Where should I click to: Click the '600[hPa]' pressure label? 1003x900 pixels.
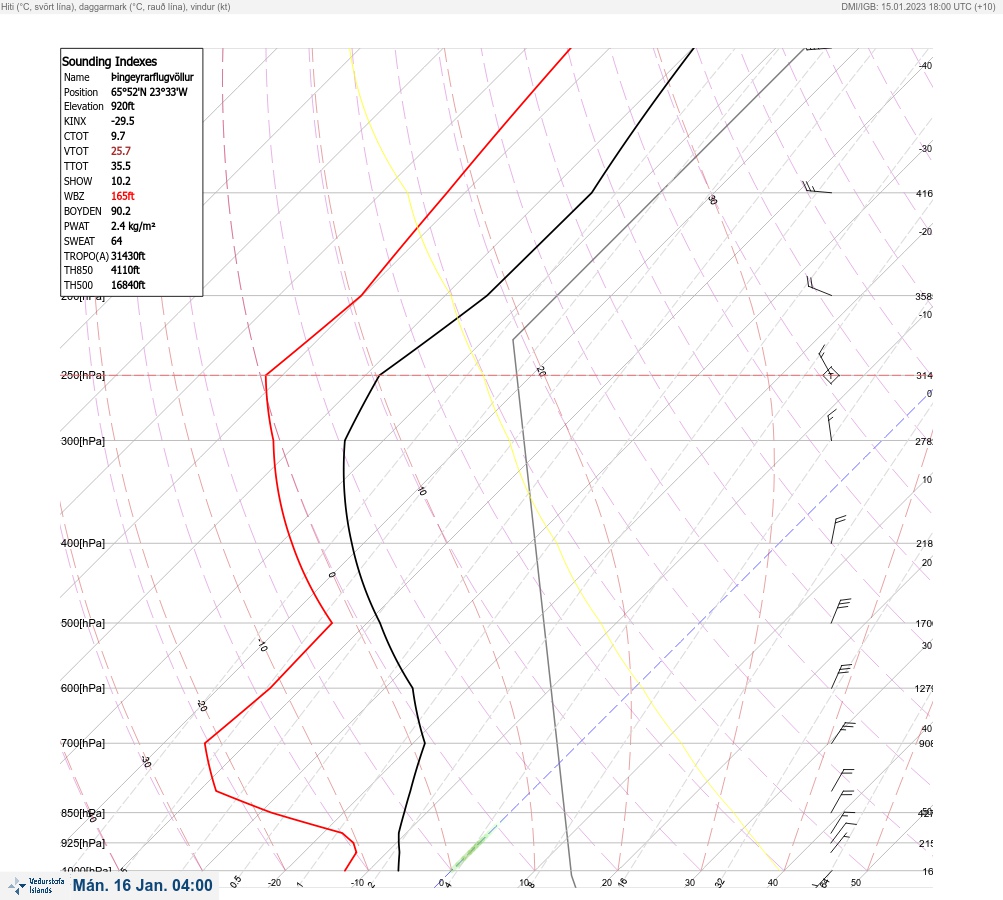coord(83,688)
